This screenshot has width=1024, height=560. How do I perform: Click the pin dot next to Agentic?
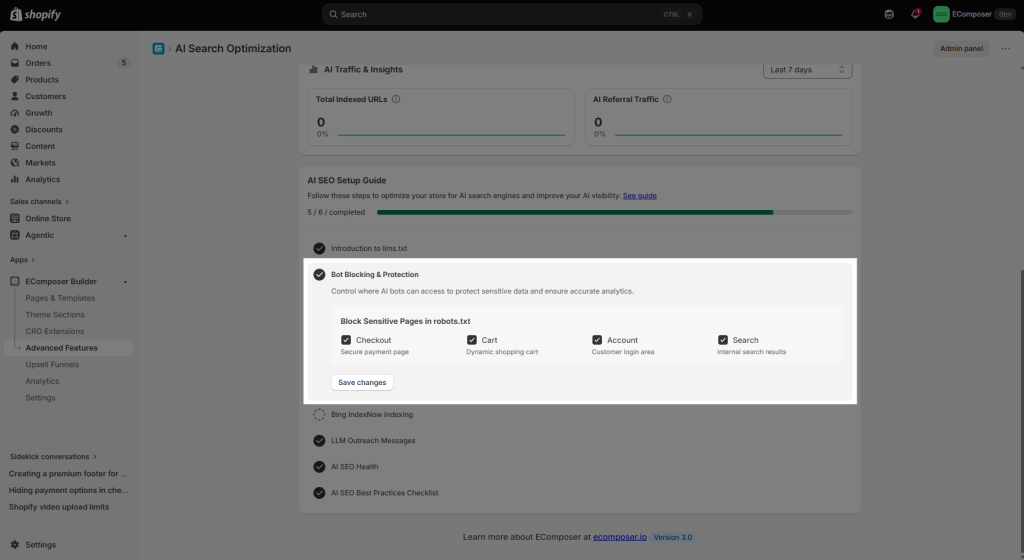click(125, 236)
